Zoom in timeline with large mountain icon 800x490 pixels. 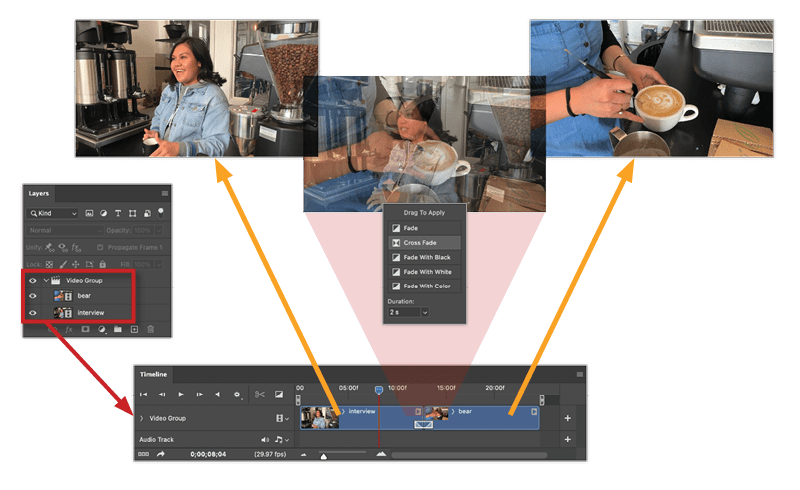click(x=381, y=453)
